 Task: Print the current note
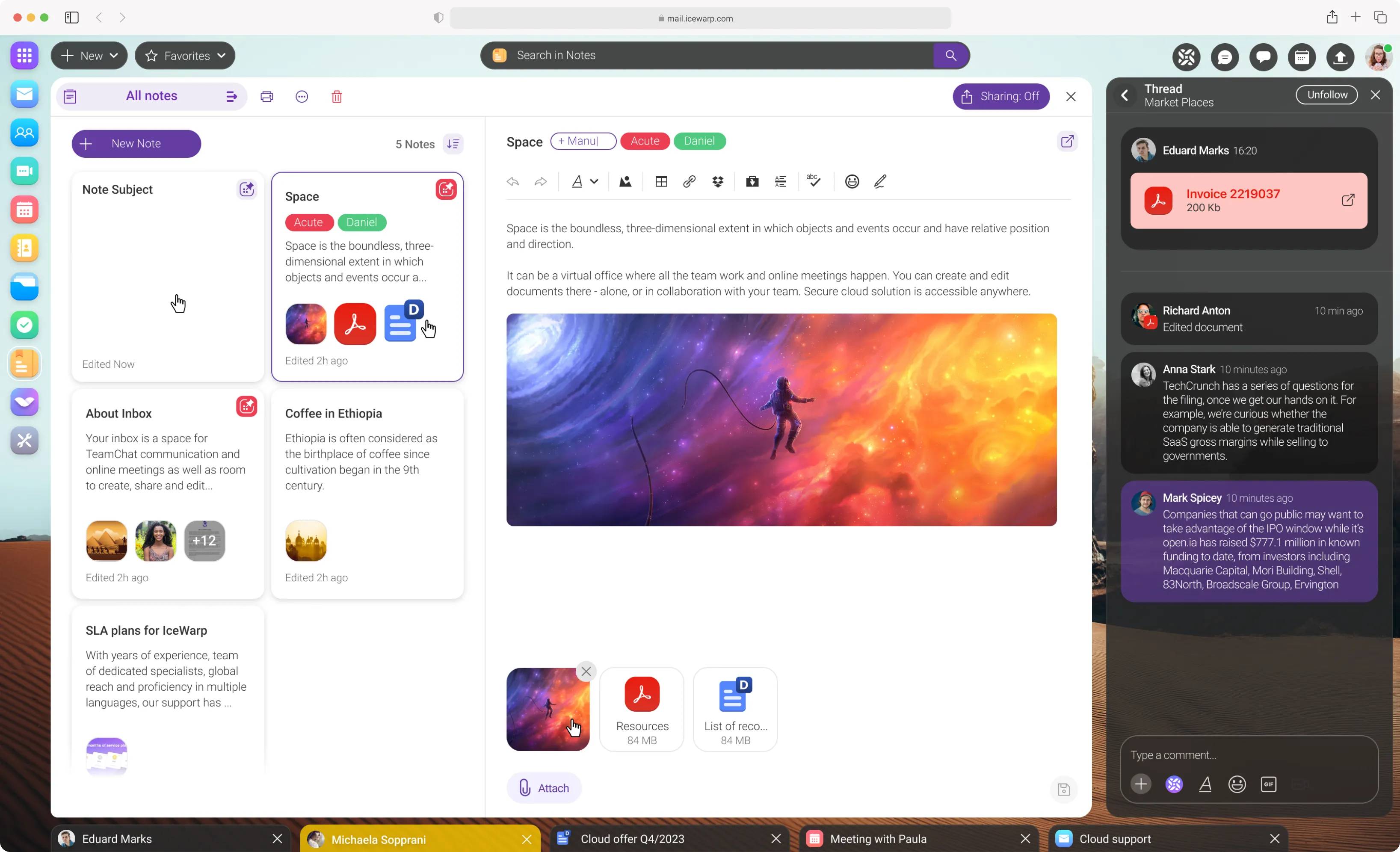[x=266, y=97]
